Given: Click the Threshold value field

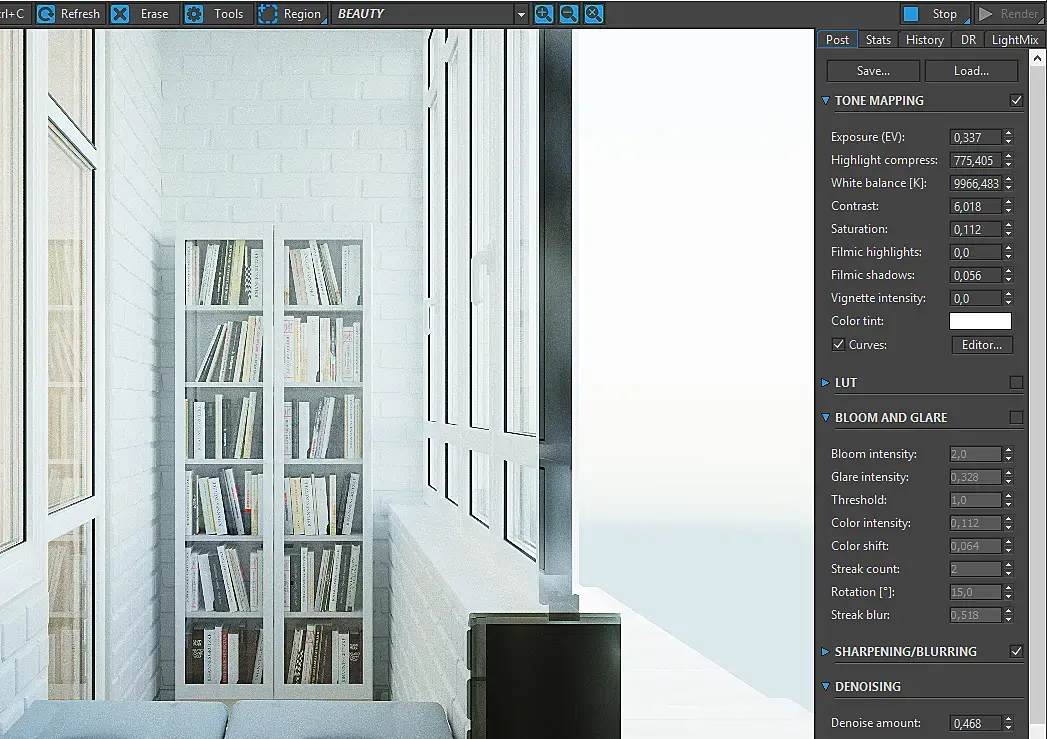Looking at the screenshot, I should [976, 500].
